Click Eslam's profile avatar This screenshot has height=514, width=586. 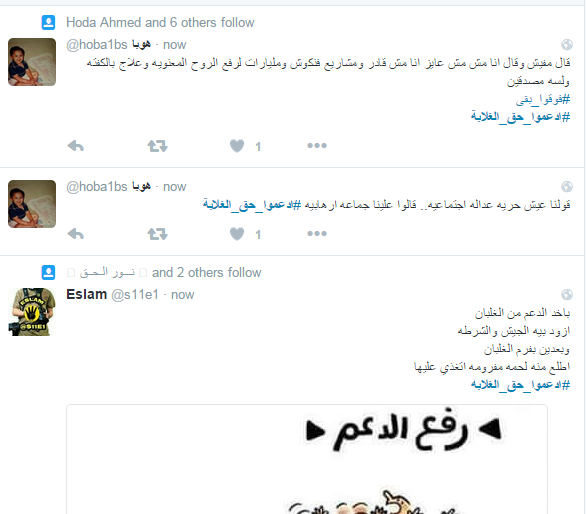(x=32, y=312)
